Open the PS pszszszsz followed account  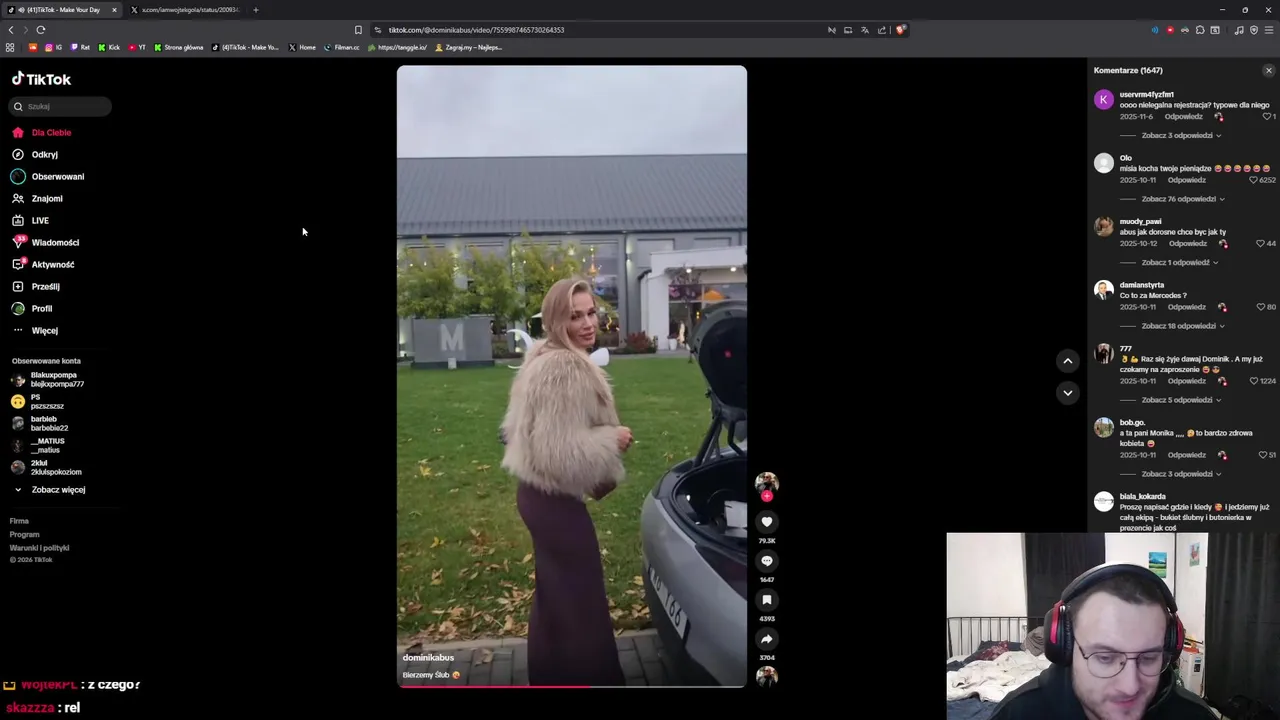click(37, 401)
